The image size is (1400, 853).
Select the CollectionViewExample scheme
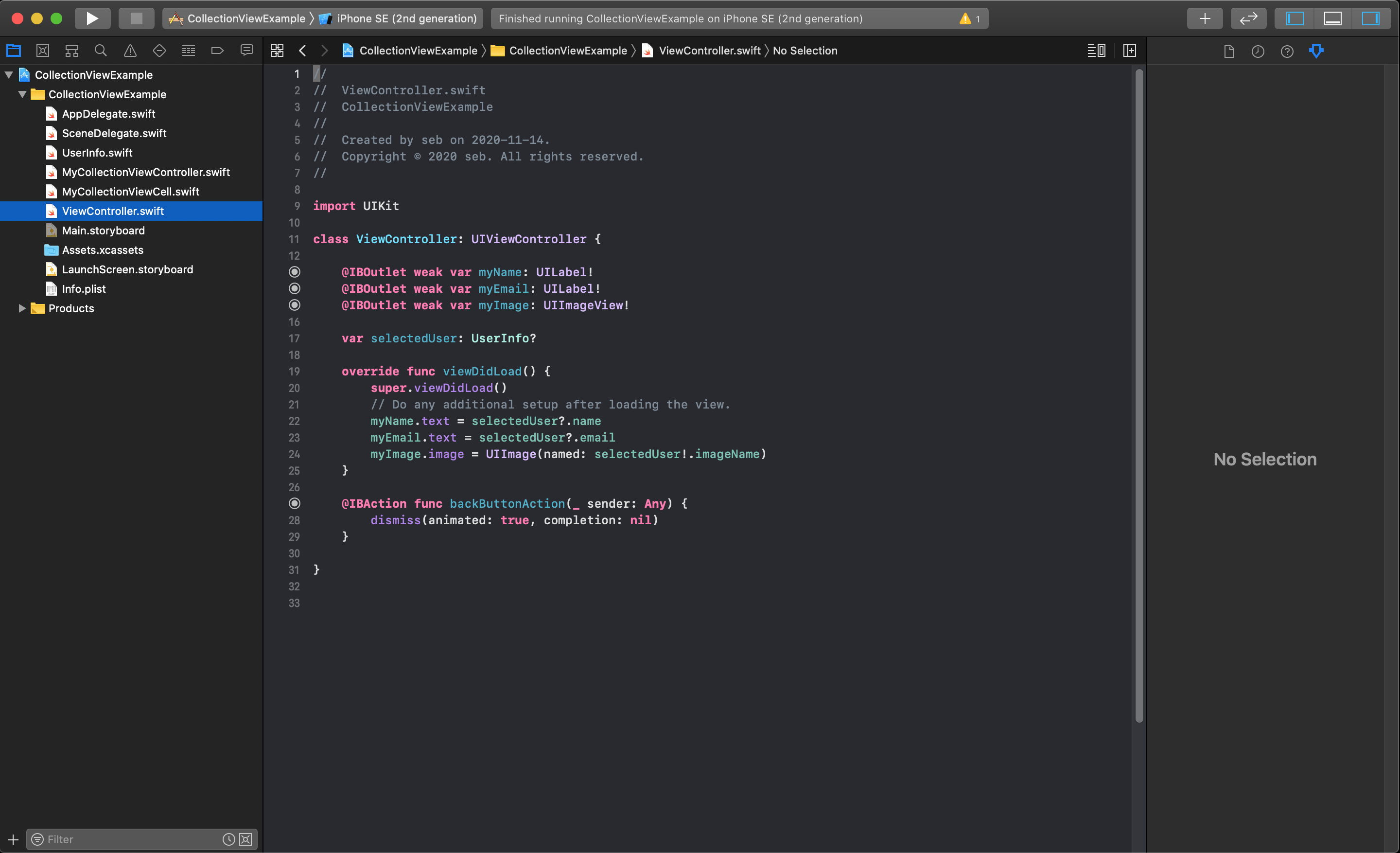238,18
